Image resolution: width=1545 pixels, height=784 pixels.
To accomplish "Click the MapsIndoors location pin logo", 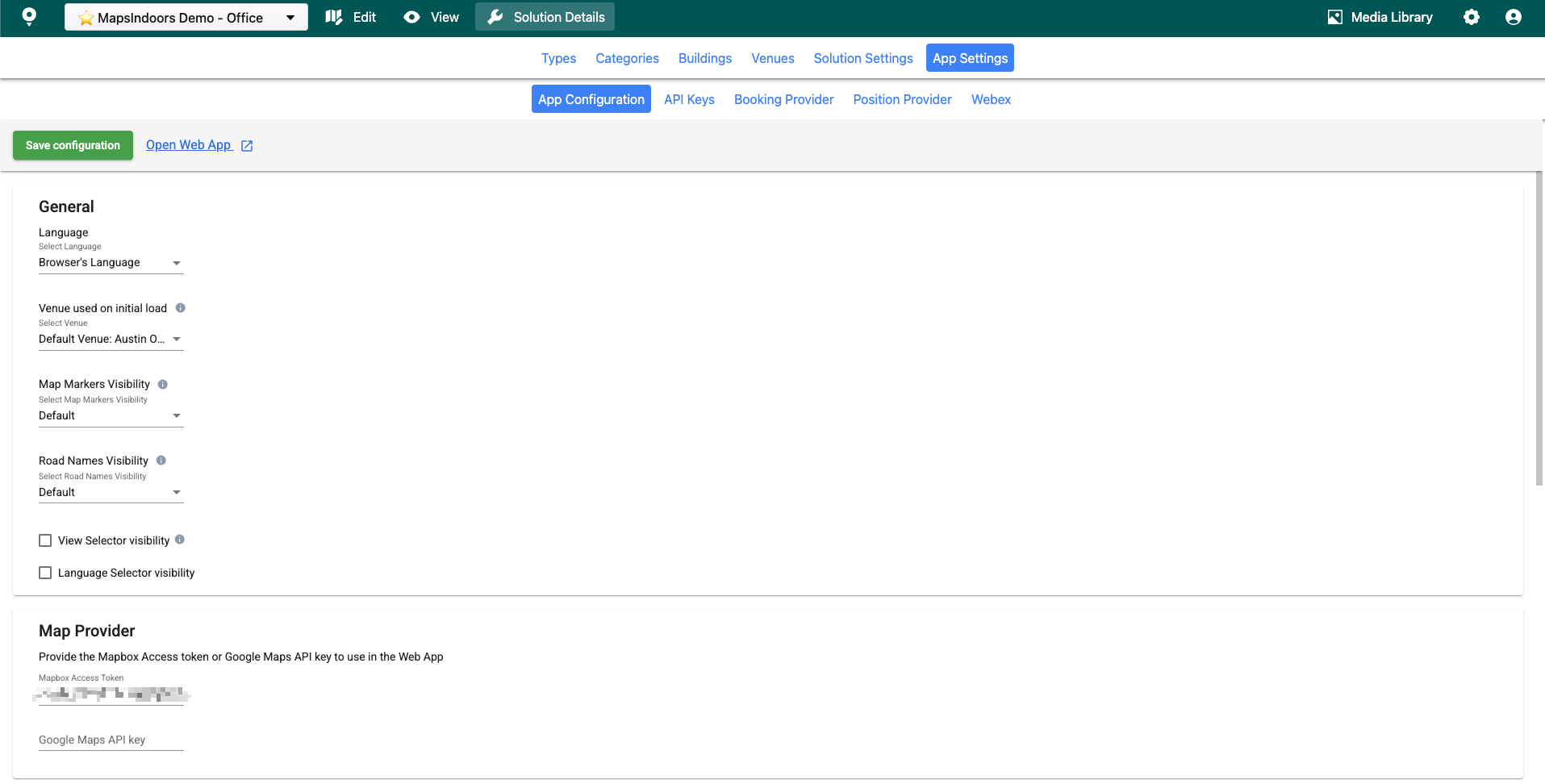I will coord(29,17).
